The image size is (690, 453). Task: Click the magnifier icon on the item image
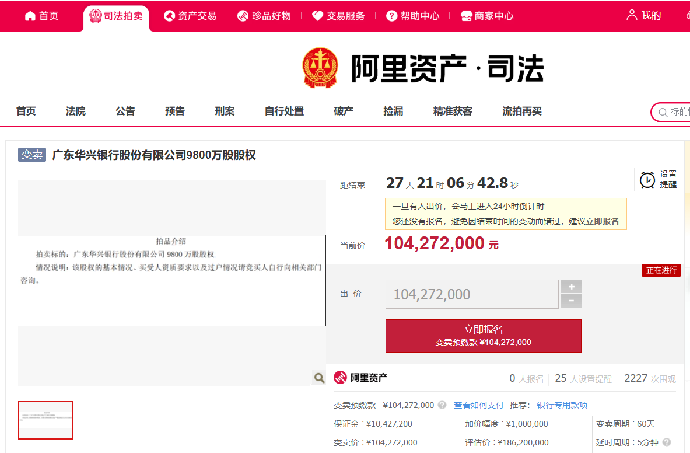coord(319,378)
